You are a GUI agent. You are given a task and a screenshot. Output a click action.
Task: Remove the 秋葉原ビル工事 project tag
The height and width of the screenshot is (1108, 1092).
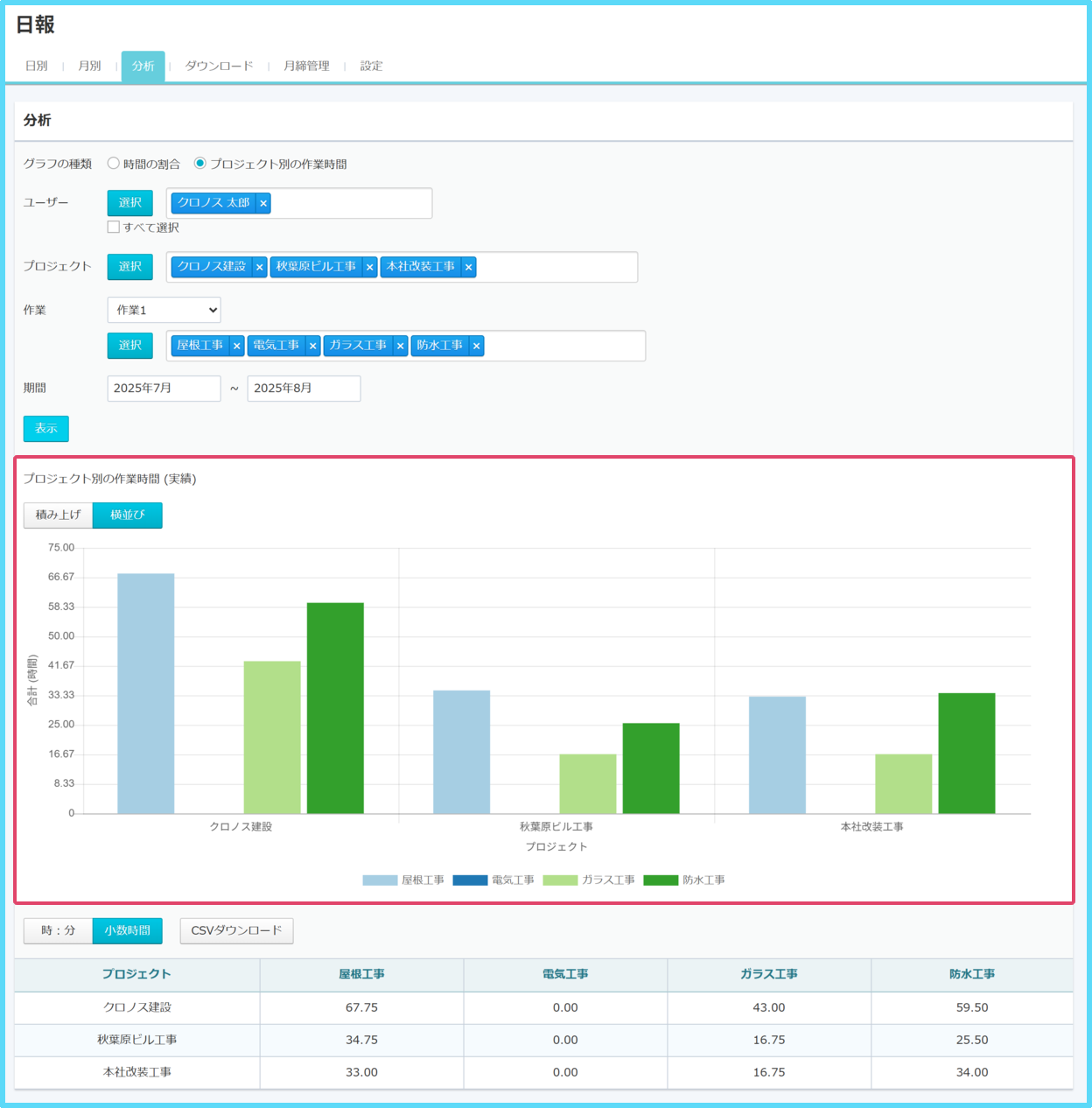370,267
